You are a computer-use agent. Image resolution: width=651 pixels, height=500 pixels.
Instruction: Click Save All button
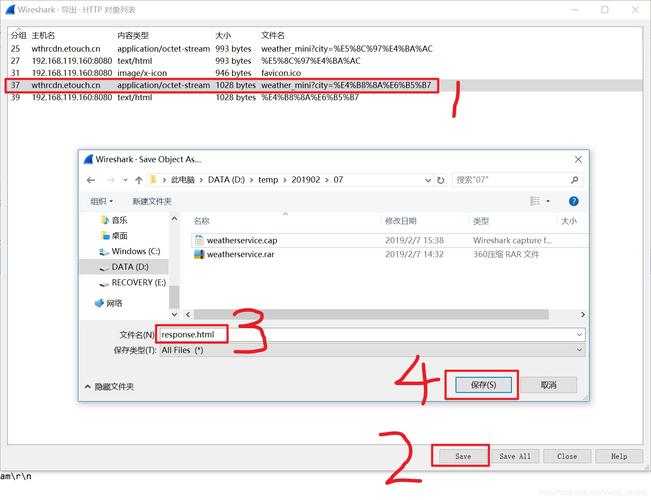pos(515,456)
